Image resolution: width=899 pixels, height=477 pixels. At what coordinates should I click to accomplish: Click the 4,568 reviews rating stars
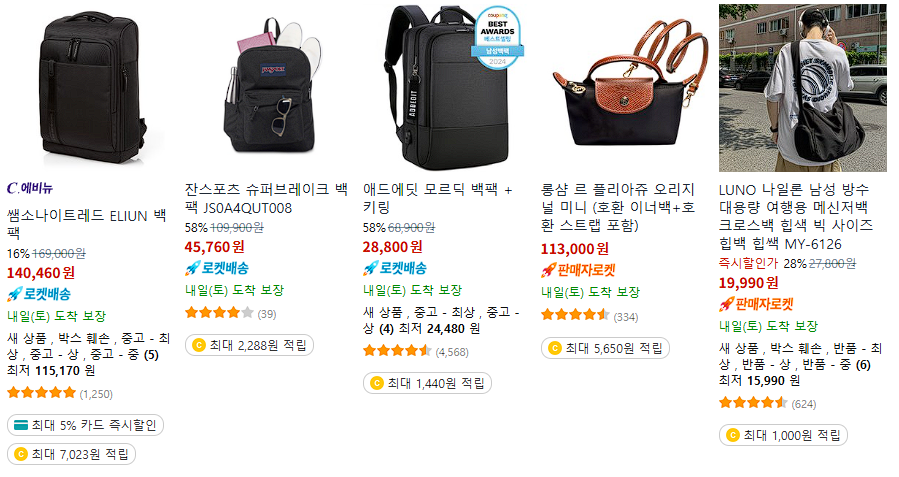coord(397,351)
